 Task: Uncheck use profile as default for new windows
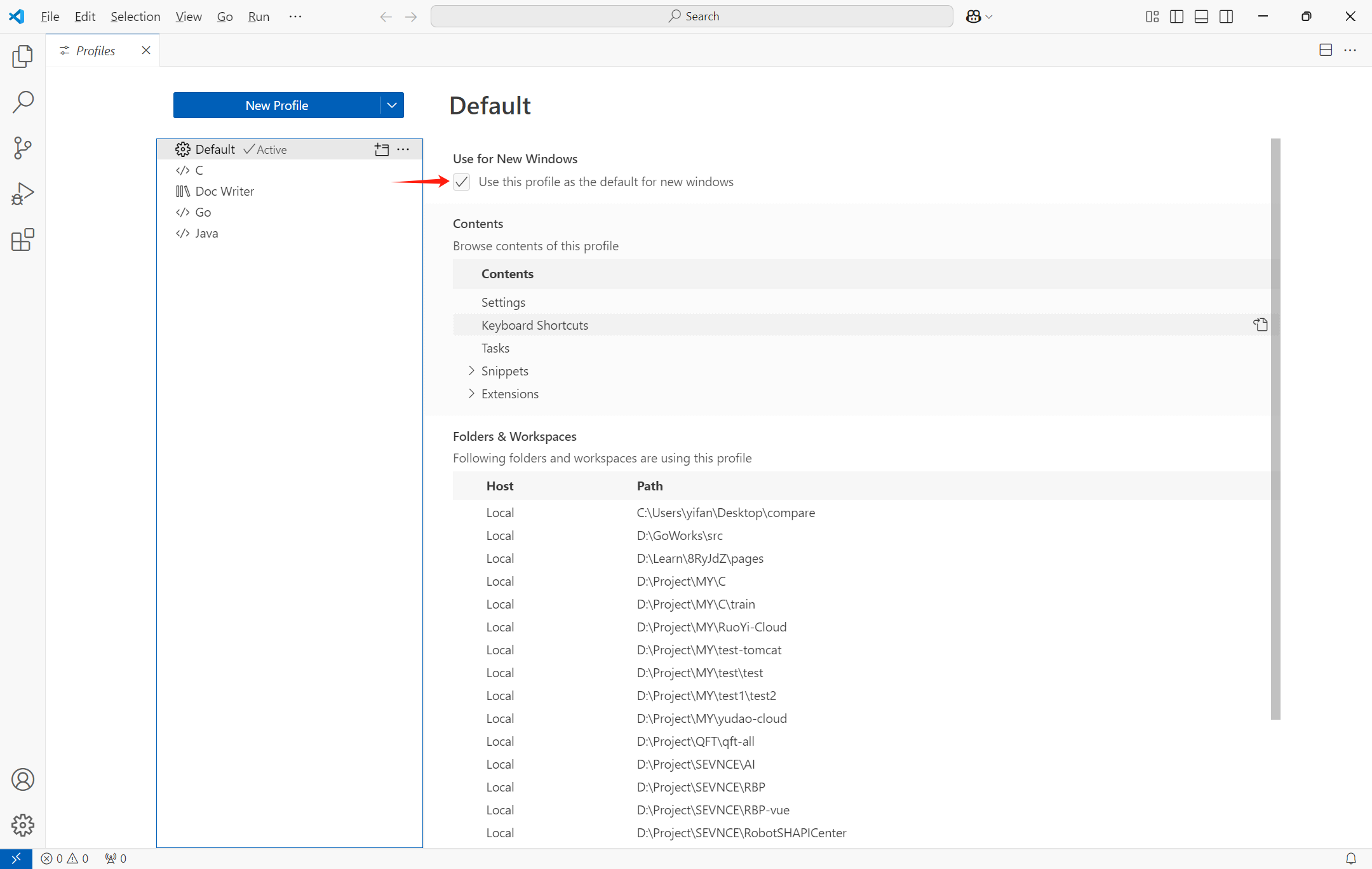462,182
